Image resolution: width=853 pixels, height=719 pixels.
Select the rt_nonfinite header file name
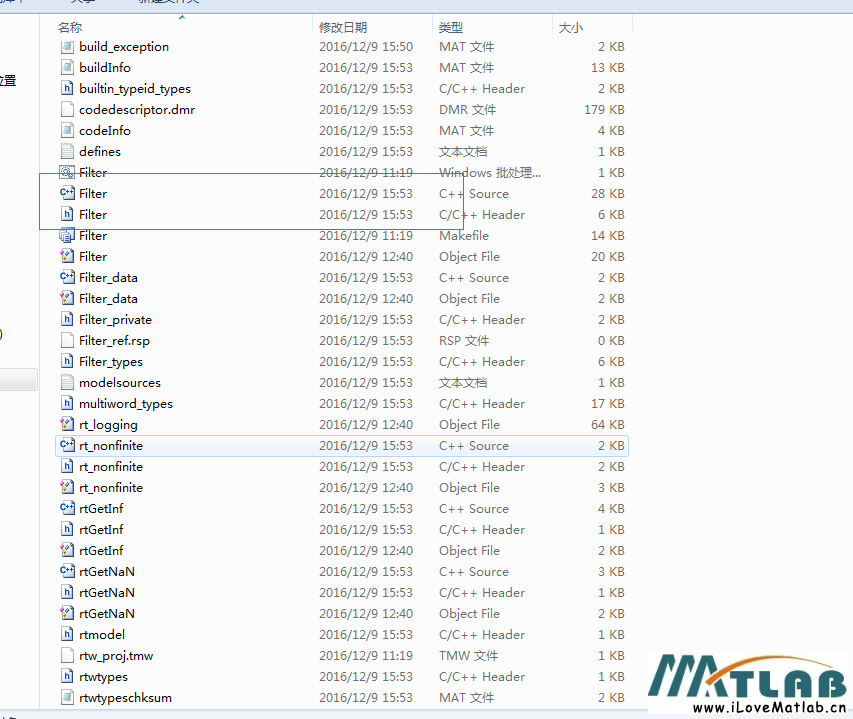[x=111, y=467]
